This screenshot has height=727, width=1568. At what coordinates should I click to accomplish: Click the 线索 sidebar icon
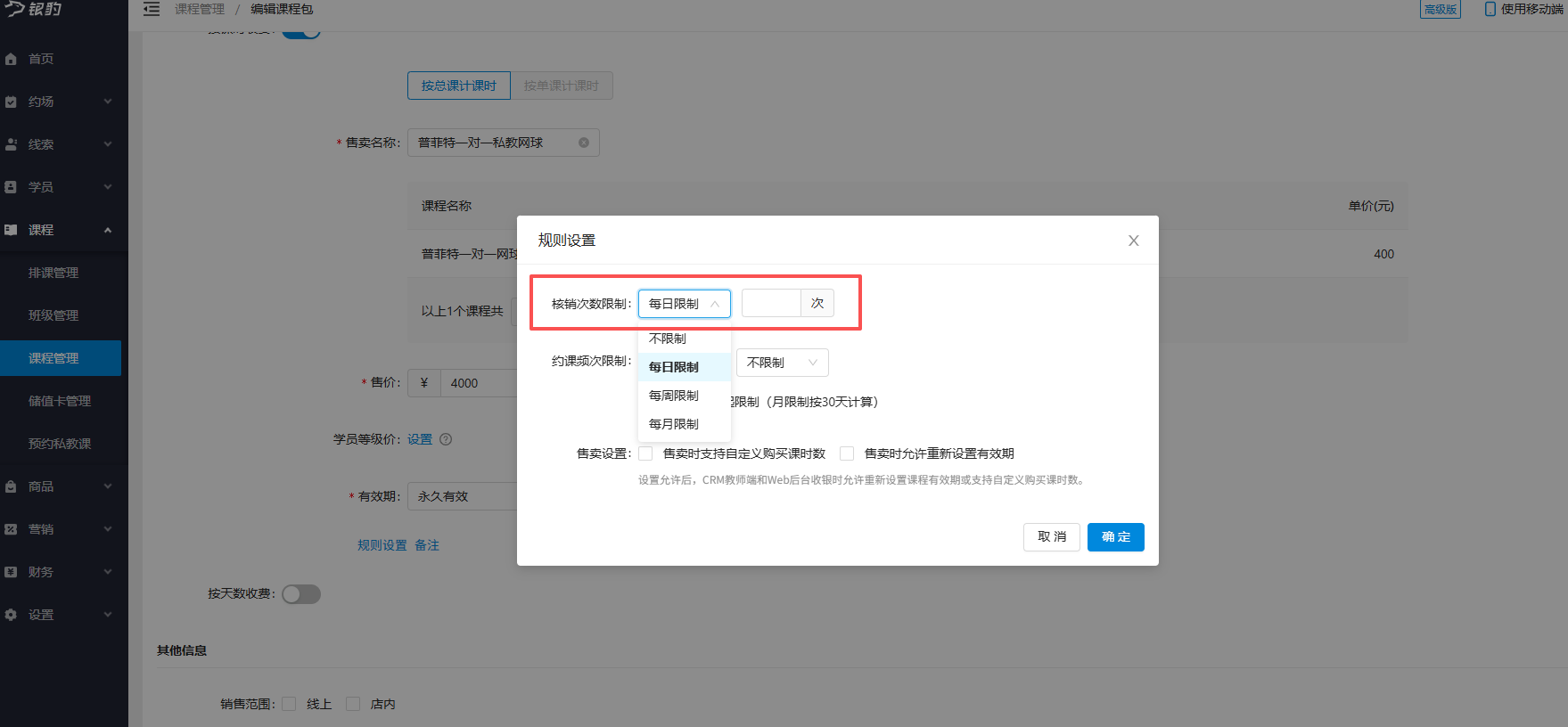click(11, 144)
